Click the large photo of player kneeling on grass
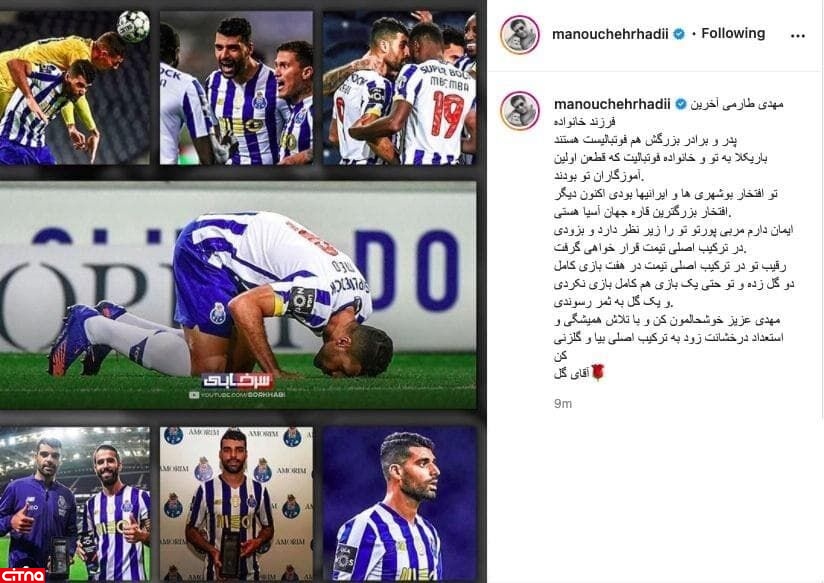The height and width of the screenshot is (583, 824). click(238, 296)
